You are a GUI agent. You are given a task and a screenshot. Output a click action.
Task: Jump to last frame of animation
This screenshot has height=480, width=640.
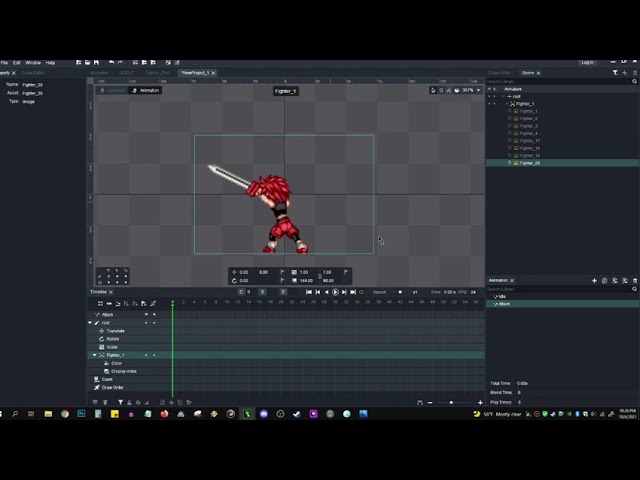pos(353,292)
